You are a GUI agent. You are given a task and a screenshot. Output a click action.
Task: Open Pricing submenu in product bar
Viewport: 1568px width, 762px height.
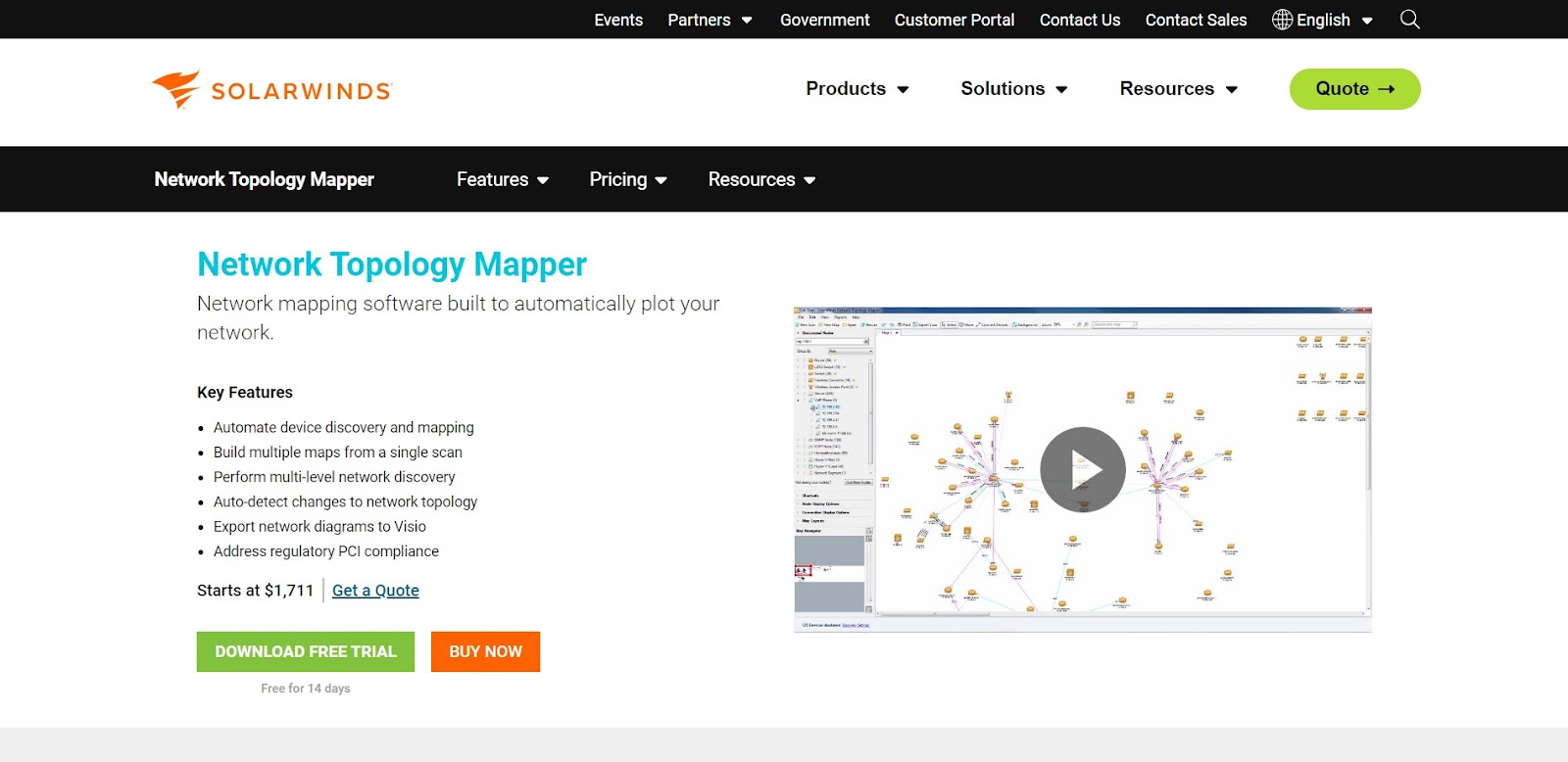pyautogui.click(x=627, y=179)
